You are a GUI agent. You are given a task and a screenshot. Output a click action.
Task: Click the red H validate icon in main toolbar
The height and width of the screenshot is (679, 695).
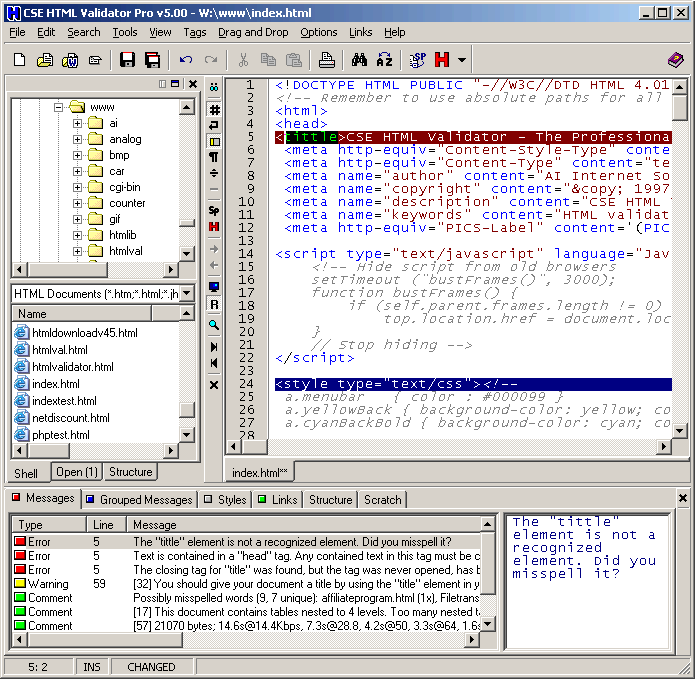pyautogui.click(x=442, y=59)
